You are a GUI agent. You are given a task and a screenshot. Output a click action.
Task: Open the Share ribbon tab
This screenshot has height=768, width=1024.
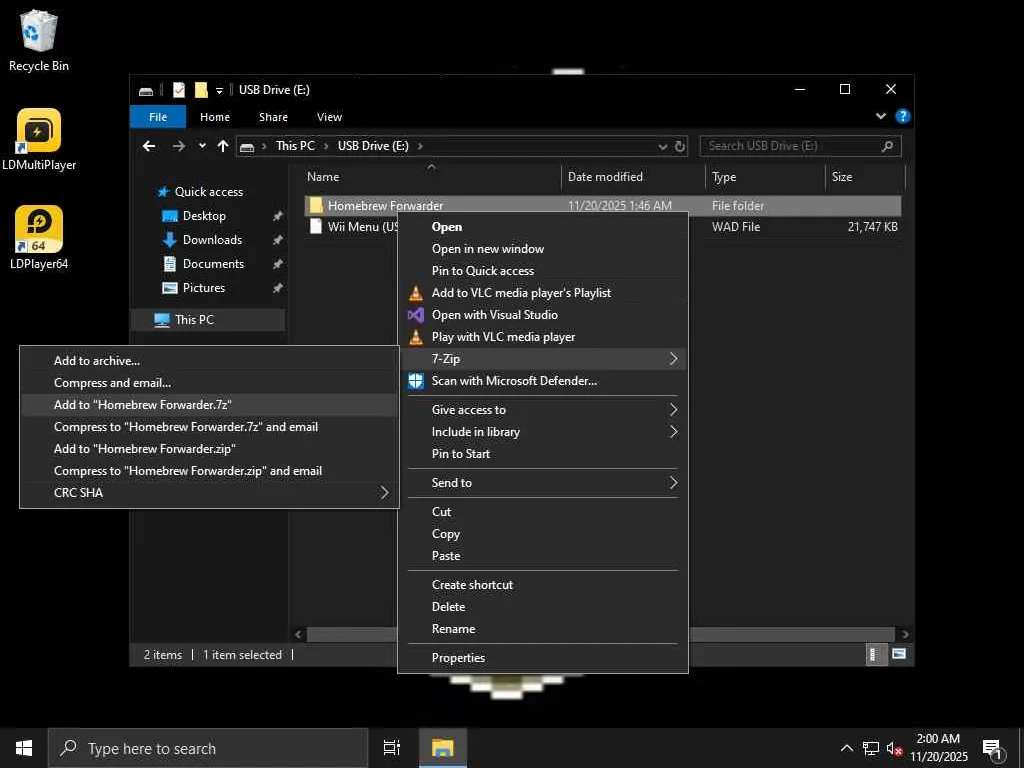point(273,117)
